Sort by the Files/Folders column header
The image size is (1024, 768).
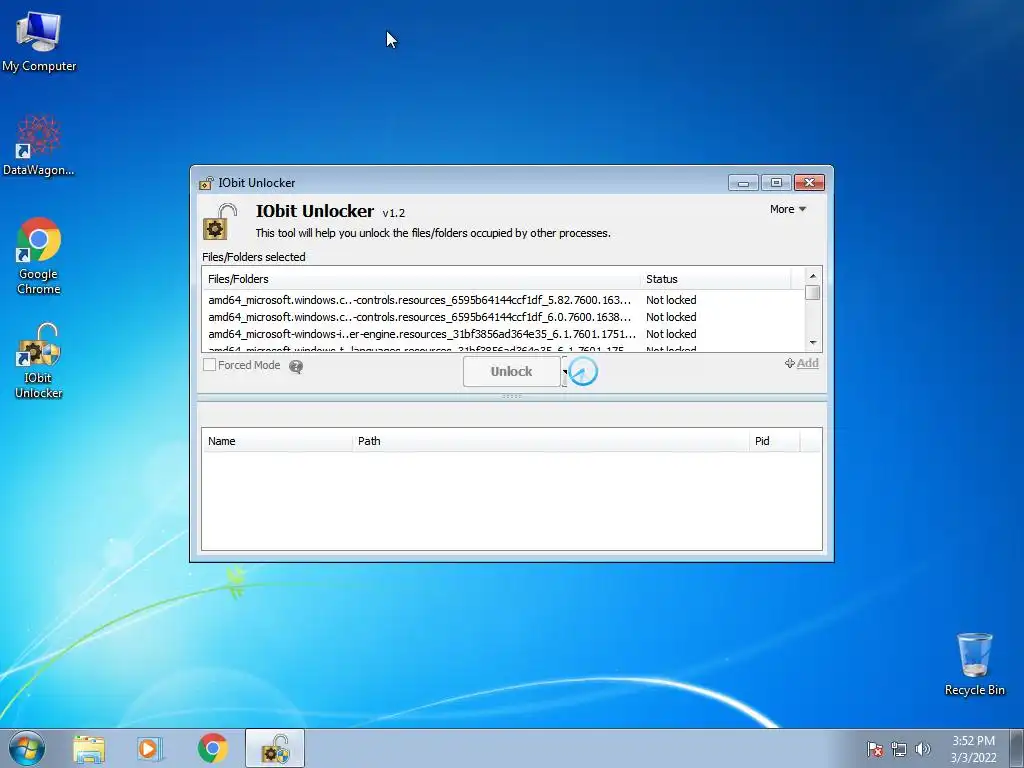point(421,279)
